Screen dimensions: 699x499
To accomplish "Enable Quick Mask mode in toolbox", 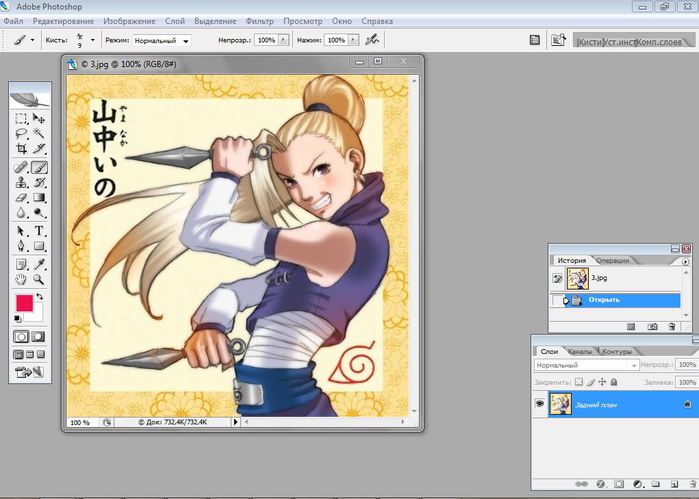I will coord(40,337).
